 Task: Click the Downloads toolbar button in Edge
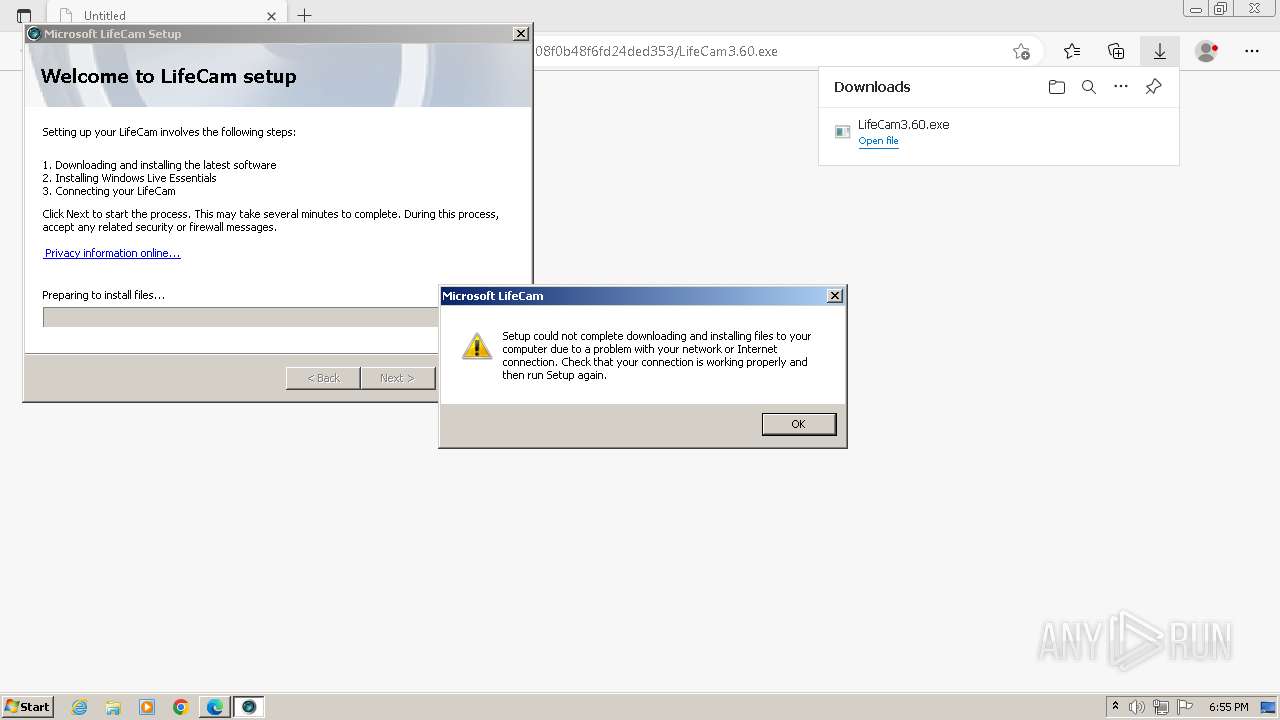click(1160, 51)
